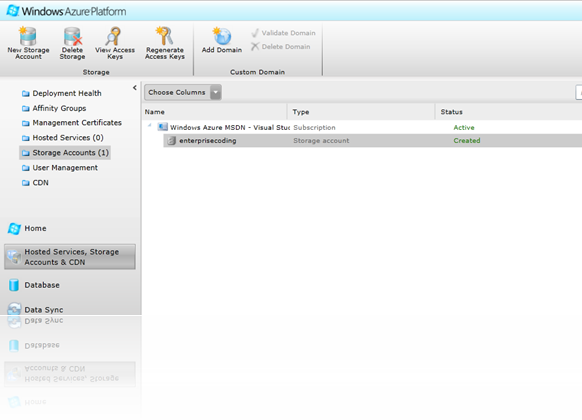Image resolution: width=582 pixels, height=420 pixels.
Task: Switch to the Data Sync section
Action: tap(36, 309)
